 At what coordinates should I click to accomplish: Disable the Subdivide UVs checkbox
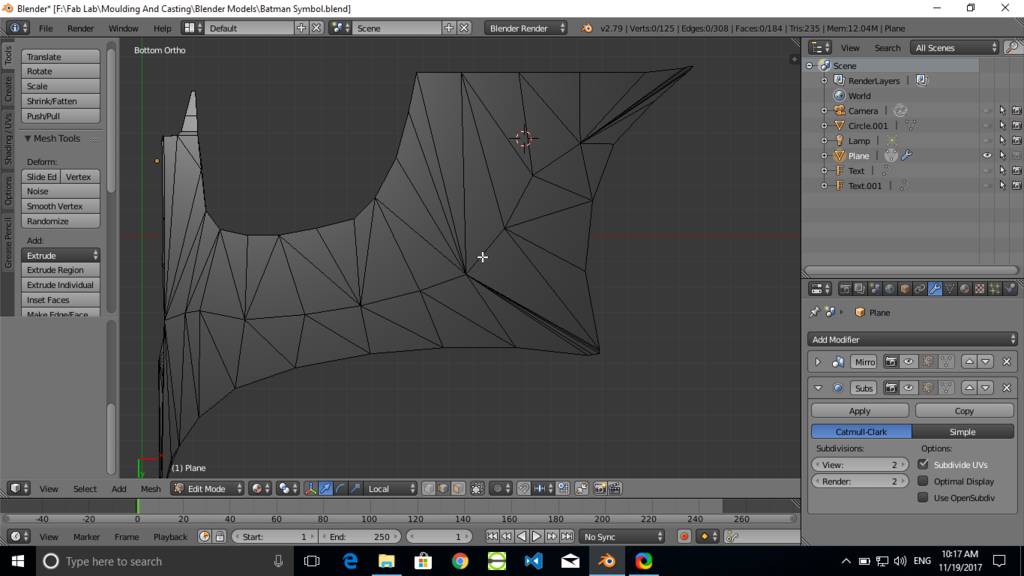(923, 465)
